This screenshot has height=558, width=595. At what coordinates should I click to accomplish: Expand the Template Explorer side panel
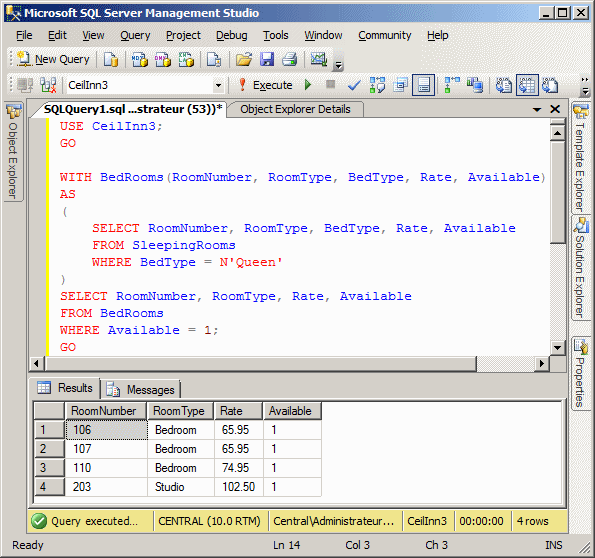[x=581, y=158]
